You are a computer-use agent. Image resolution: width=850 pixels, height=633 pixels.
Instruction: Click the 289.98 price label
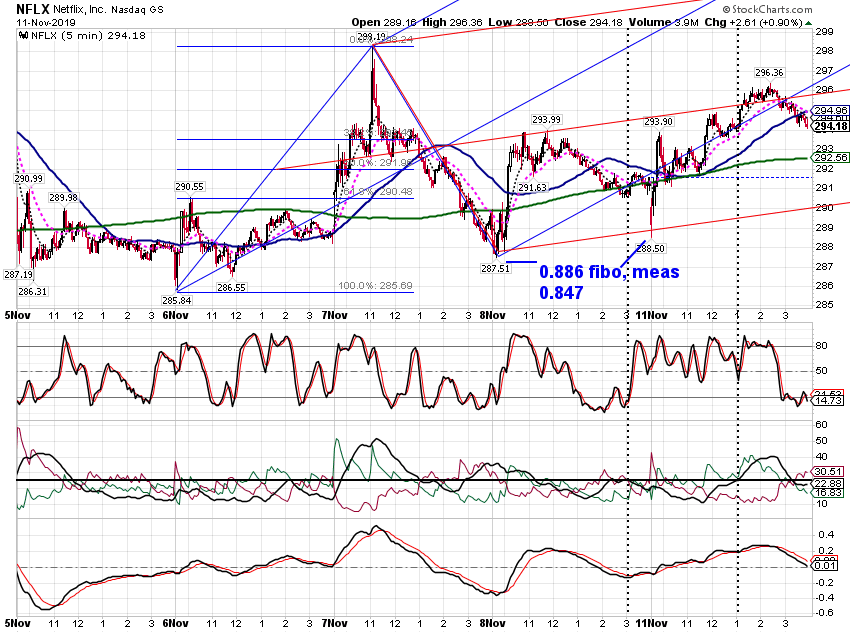pyautogui.click(x=63, y=198)
